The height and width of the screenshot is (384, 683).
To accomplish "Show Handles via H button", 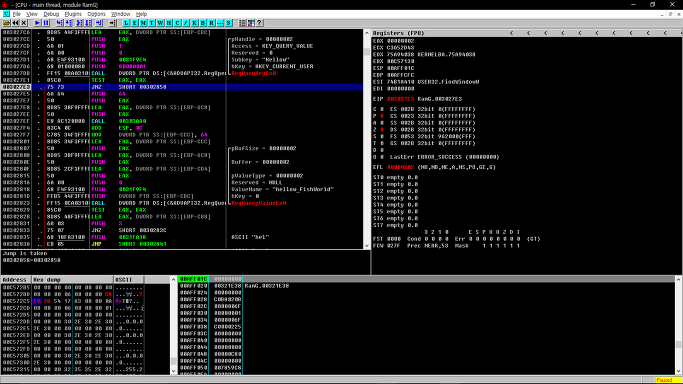I will (169, 23).
